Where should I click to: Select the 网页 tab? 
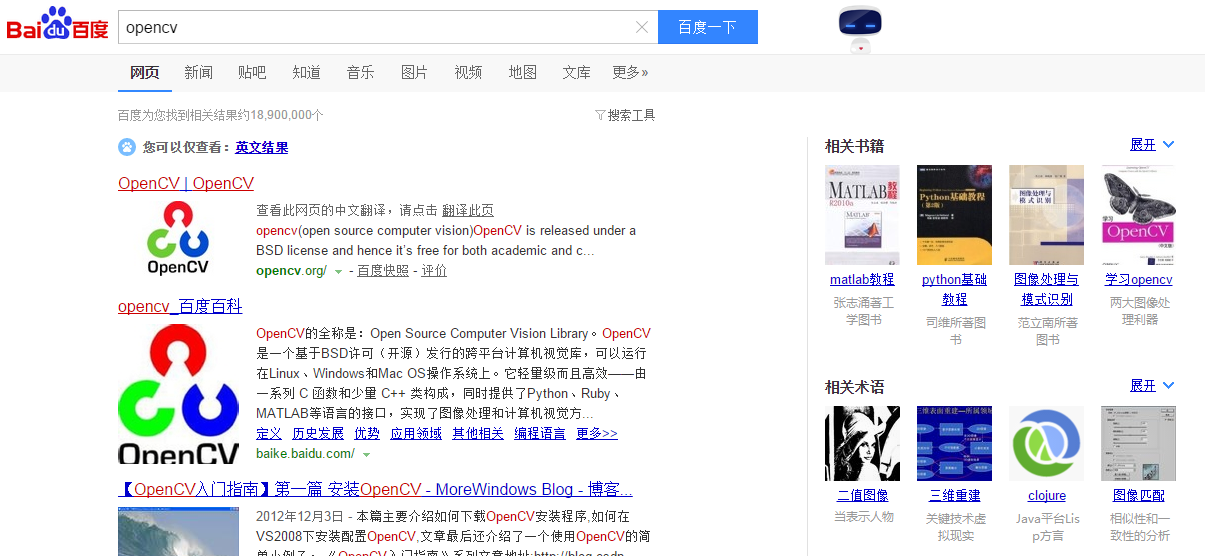[145, 72]
